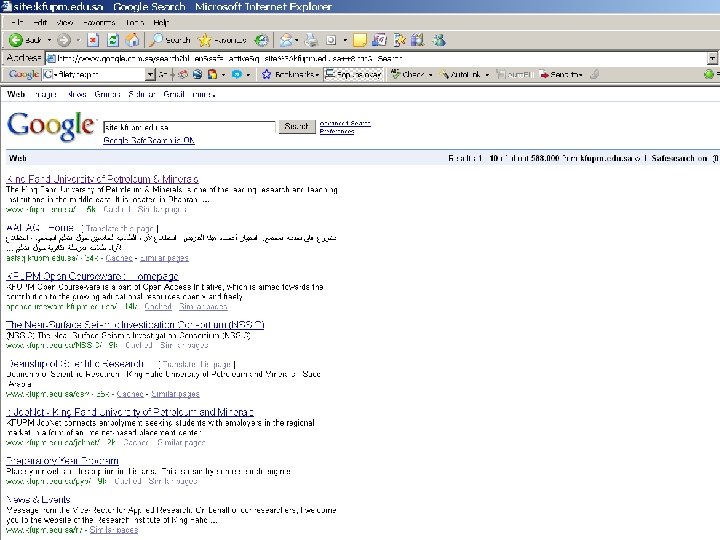Open the View menu
This screenshot has height=540, width=720.
(65, 22)
